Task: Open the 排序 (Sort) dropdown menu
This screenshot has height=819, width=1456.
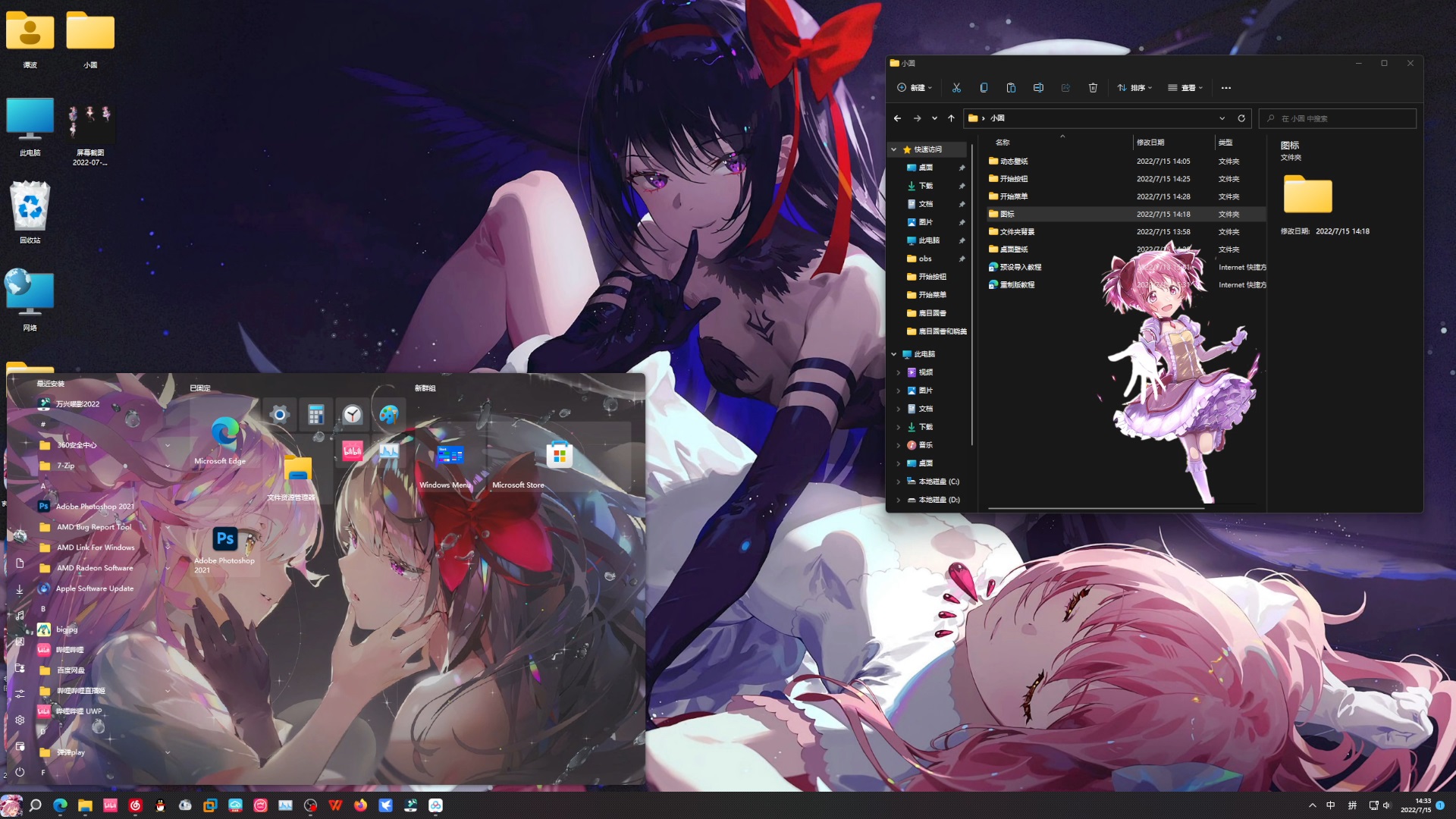Action: [1134, 88]
